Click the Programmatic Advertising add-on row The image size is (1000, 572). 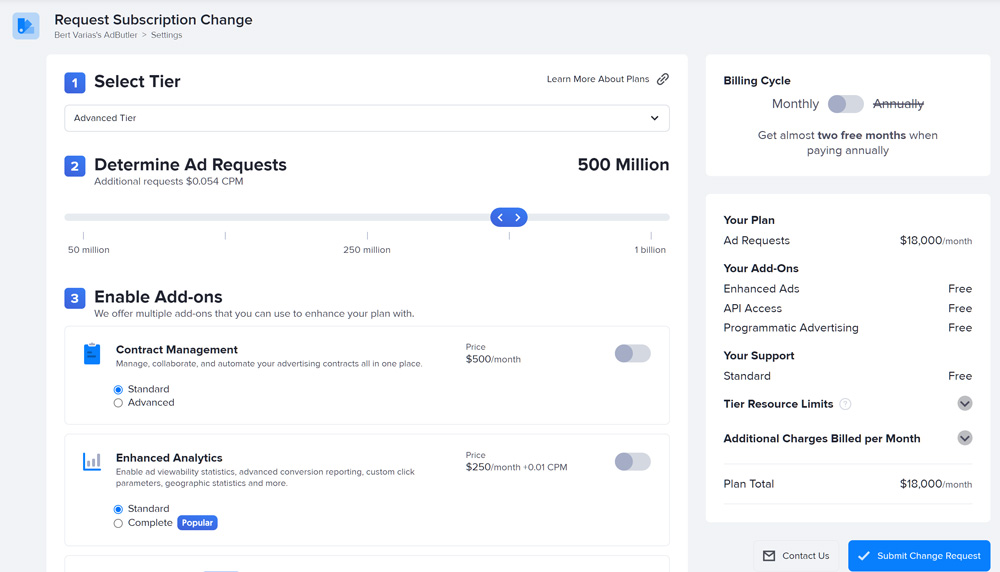(x=848, y=328)
